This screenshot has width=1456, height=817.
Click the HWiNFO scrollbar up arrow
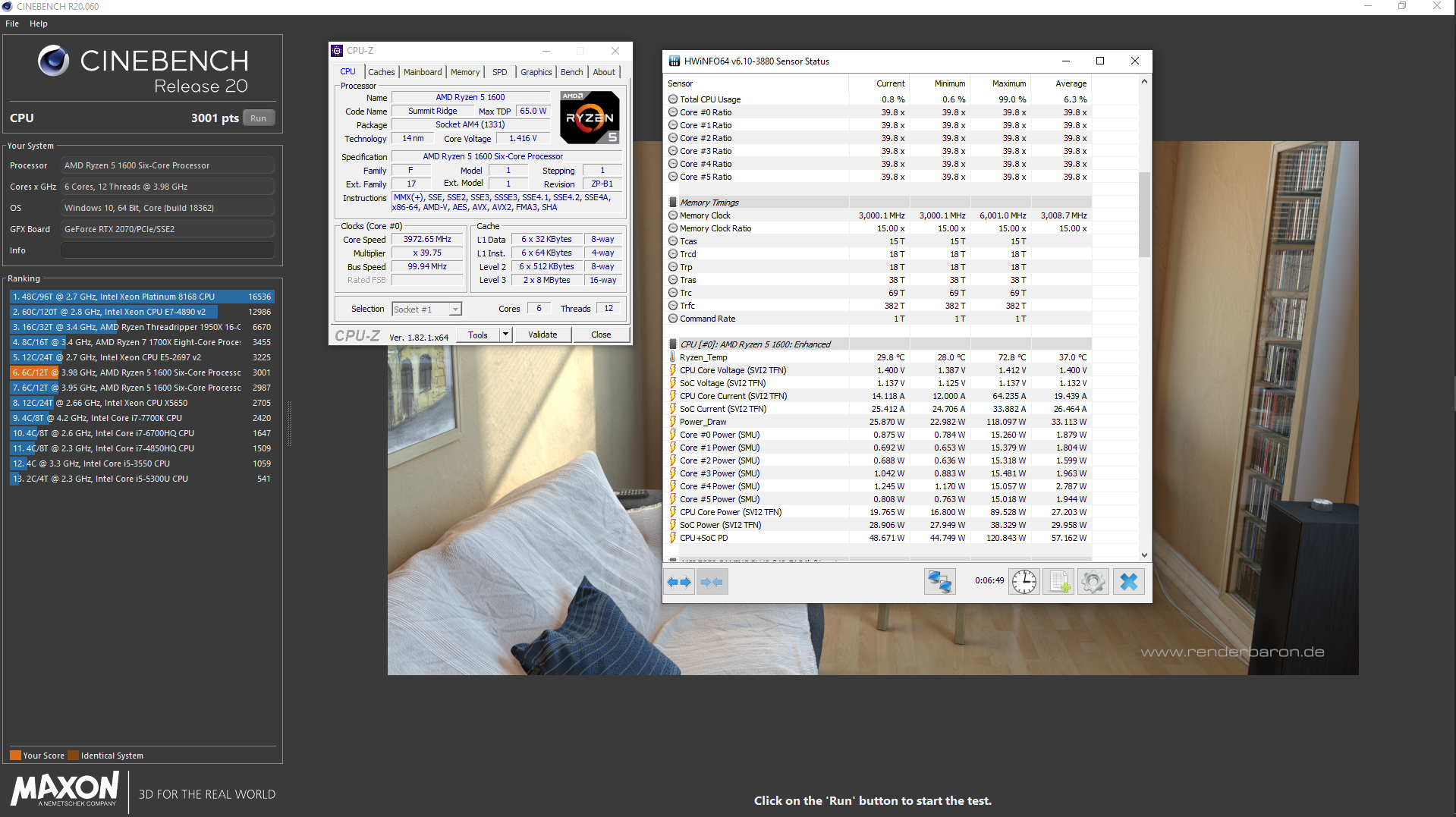[x=1144, y=81]
